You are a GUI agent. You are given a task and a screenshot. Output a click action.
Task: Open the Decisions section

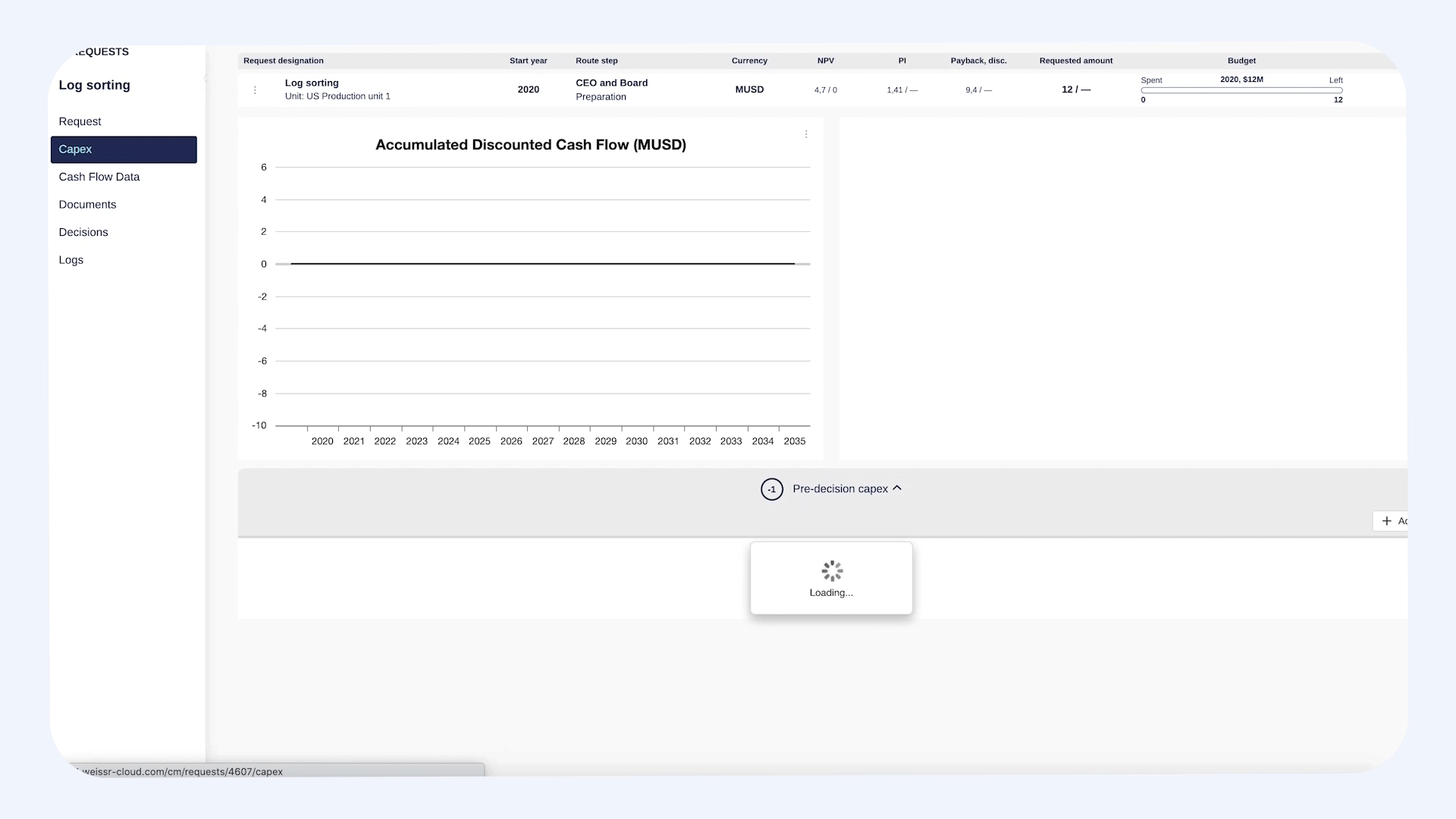(x=83, y=232)
